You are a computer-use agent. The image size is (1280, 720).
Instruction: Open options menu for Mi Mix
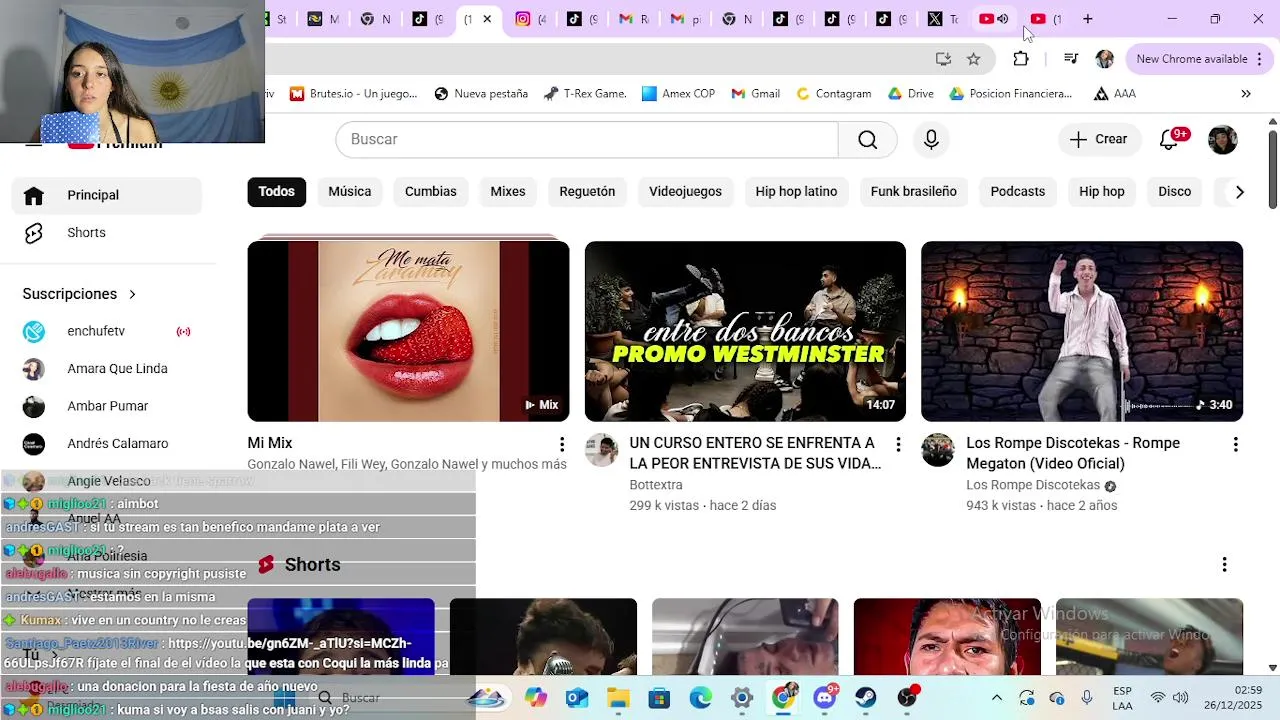coord(562,444)
